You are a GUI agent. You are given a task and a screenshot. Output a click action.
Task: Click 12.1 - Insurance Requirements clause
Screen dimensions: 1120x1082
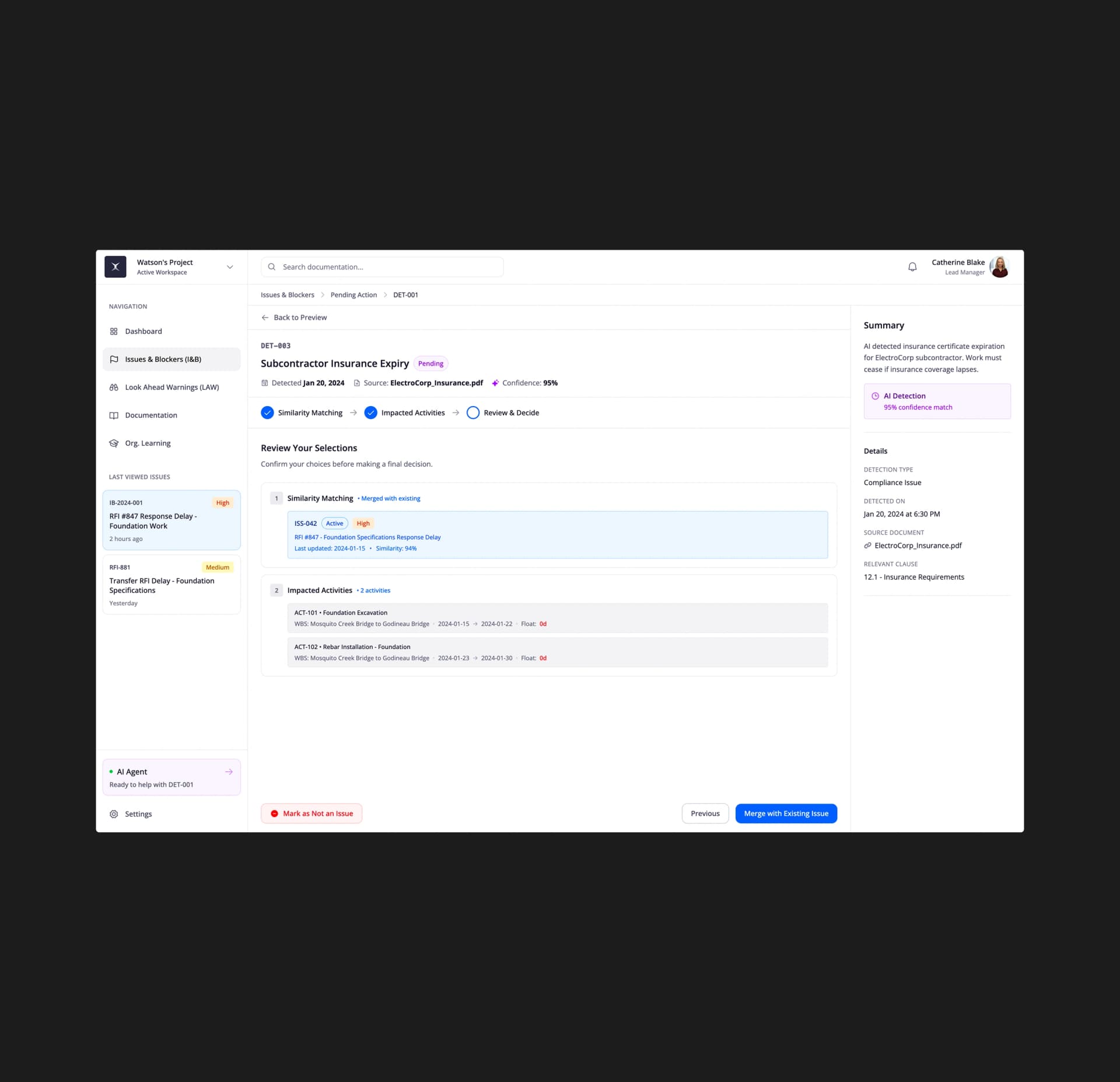(914, 577)
